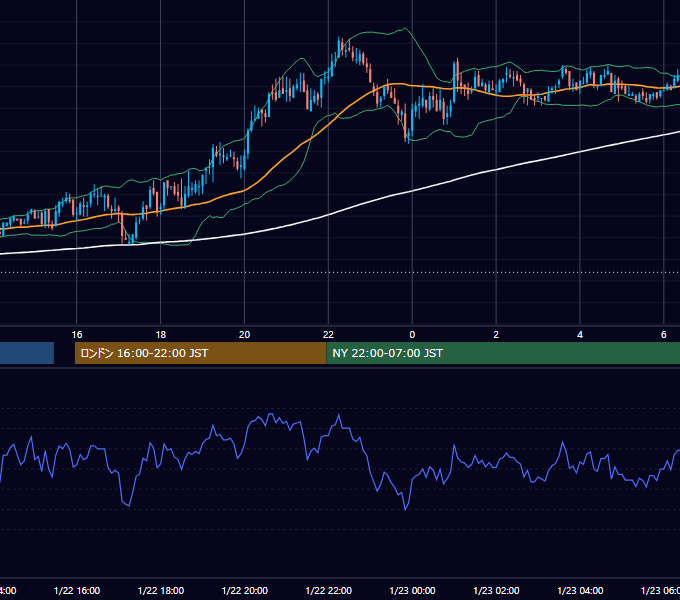The height and width of the screenshot is (600, 680).
Task: Select the 1/22 20:00 date label
Action: click(245, 590)
